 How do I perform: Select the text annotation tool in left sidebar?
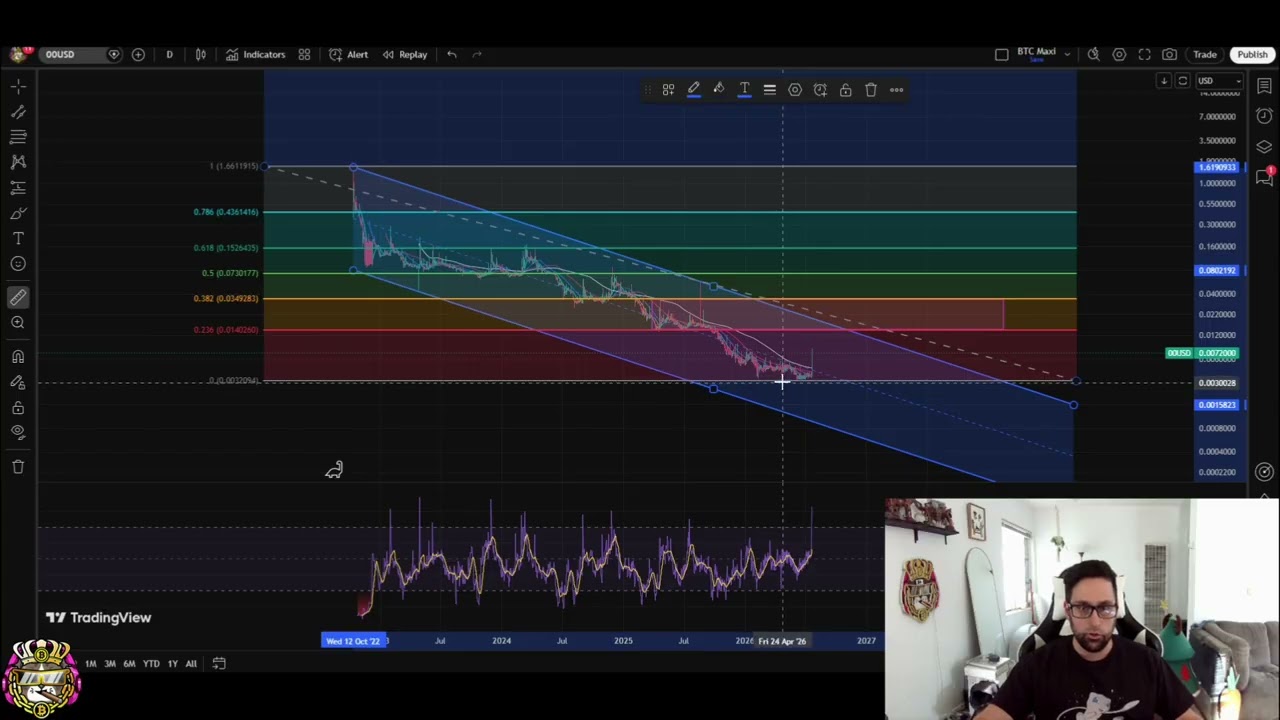click(x=18, y=238)
